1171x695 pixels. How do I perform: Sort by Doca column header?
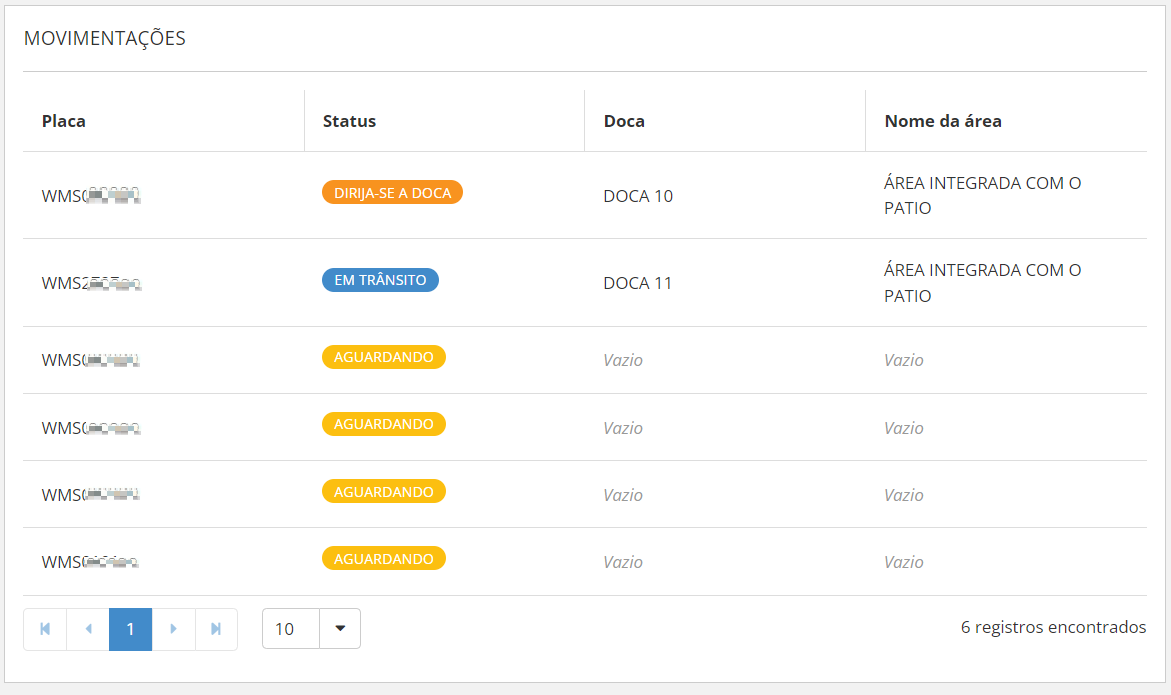[x=624, y=121]
